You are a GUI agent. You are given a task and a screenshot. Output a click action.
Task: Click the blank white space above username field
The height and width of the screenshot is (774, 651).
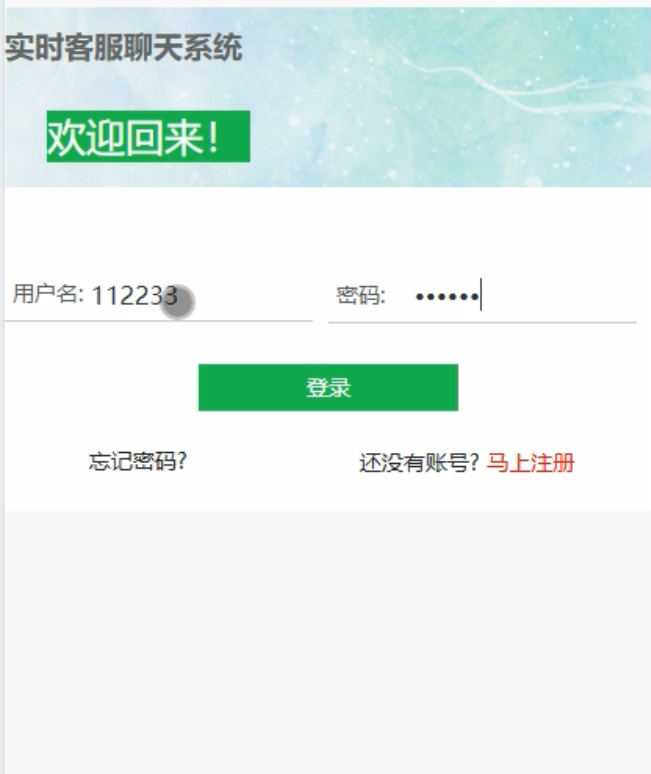tap(328, 232)
